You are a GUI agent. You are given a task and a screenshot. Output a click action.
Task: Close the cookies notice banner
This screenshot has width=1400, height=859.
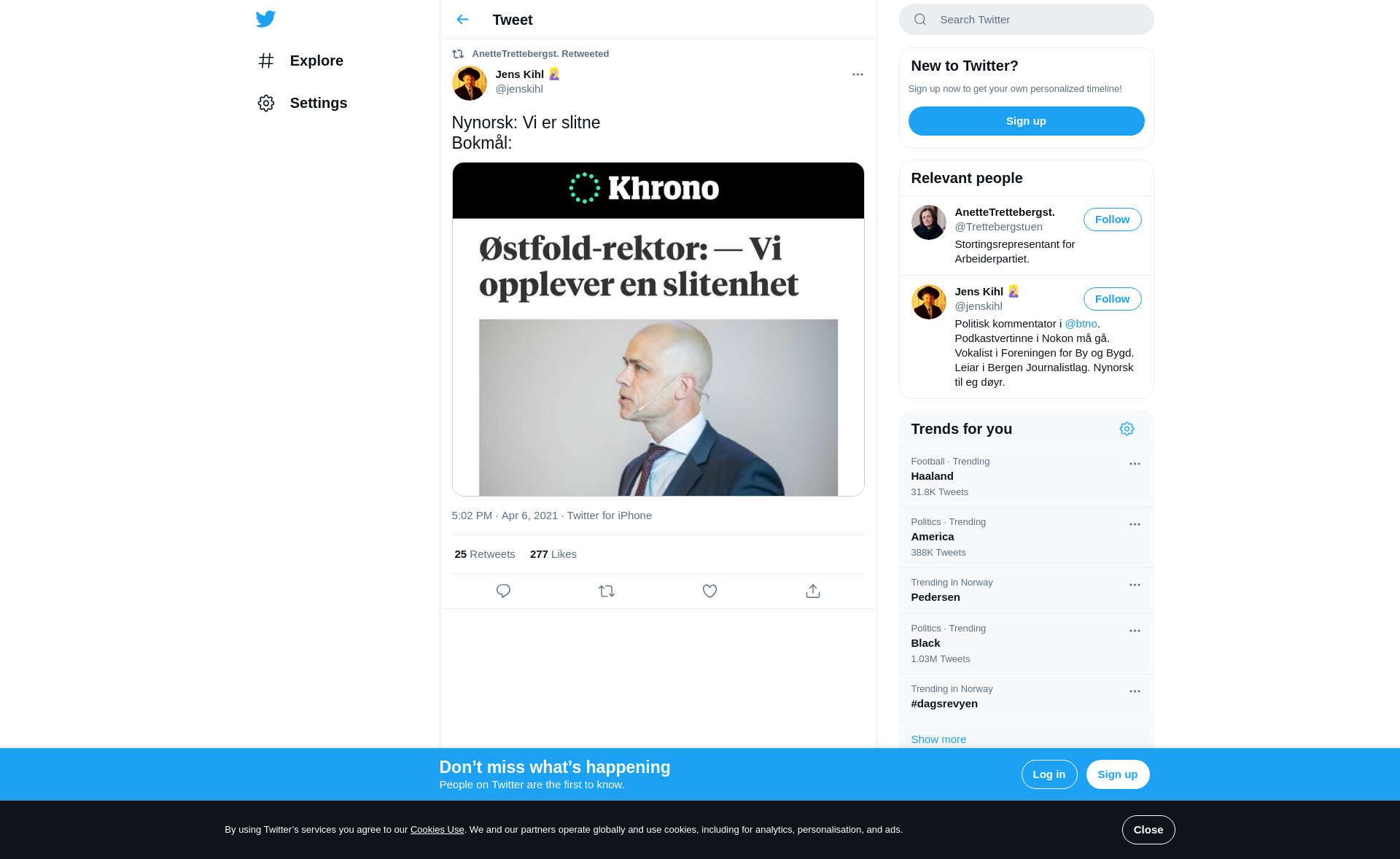pos(1148,830)
